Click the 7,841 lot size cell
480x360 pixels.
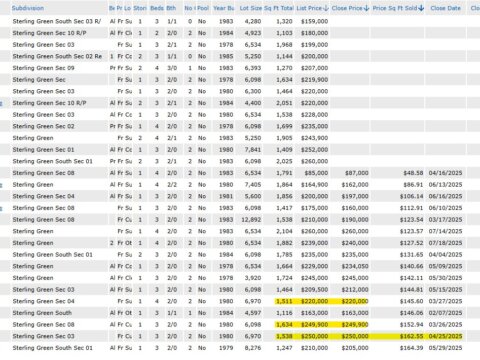click(x=253, y=150)
